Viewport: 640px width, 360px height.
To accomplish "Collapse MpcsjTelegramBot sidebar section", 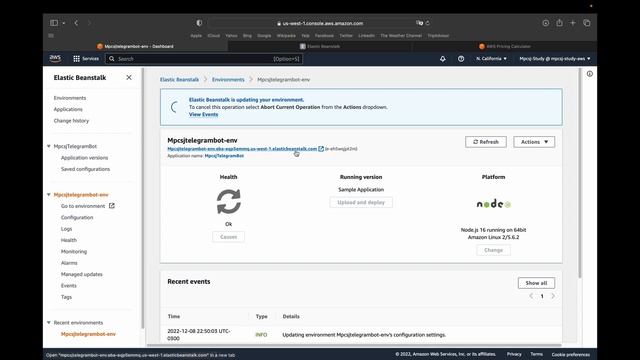I will 49,146.
